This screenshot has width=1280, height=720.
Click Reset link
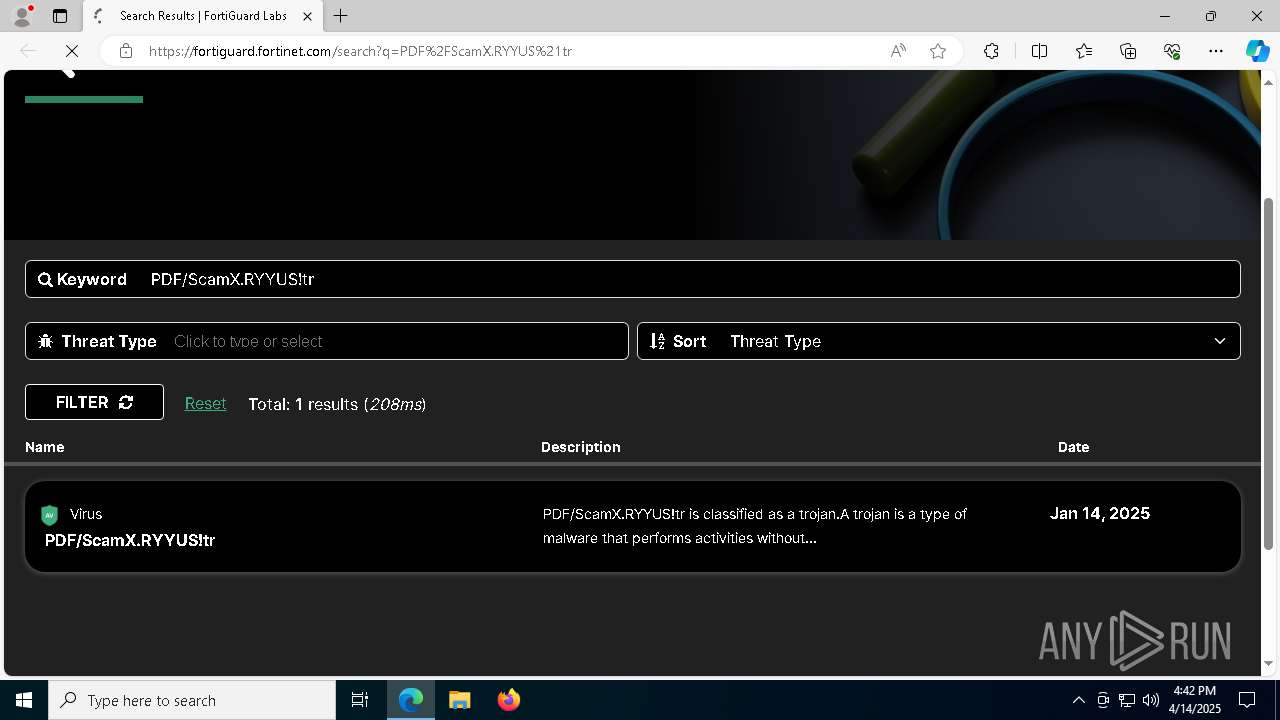205,403
